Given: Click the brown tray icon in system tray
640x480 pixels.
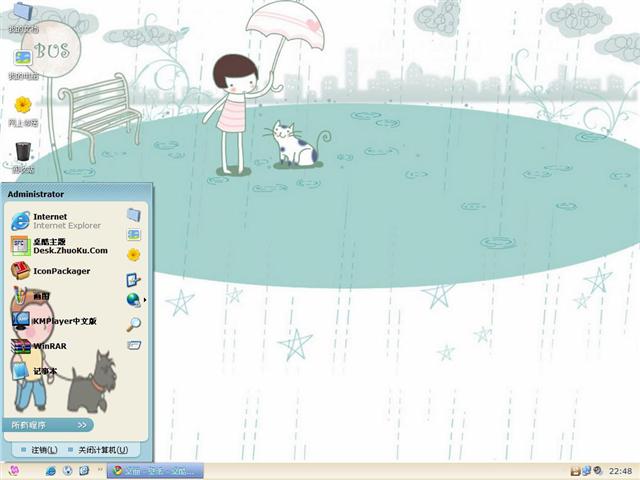Looking at the screenshot, I should click(576, 471).
